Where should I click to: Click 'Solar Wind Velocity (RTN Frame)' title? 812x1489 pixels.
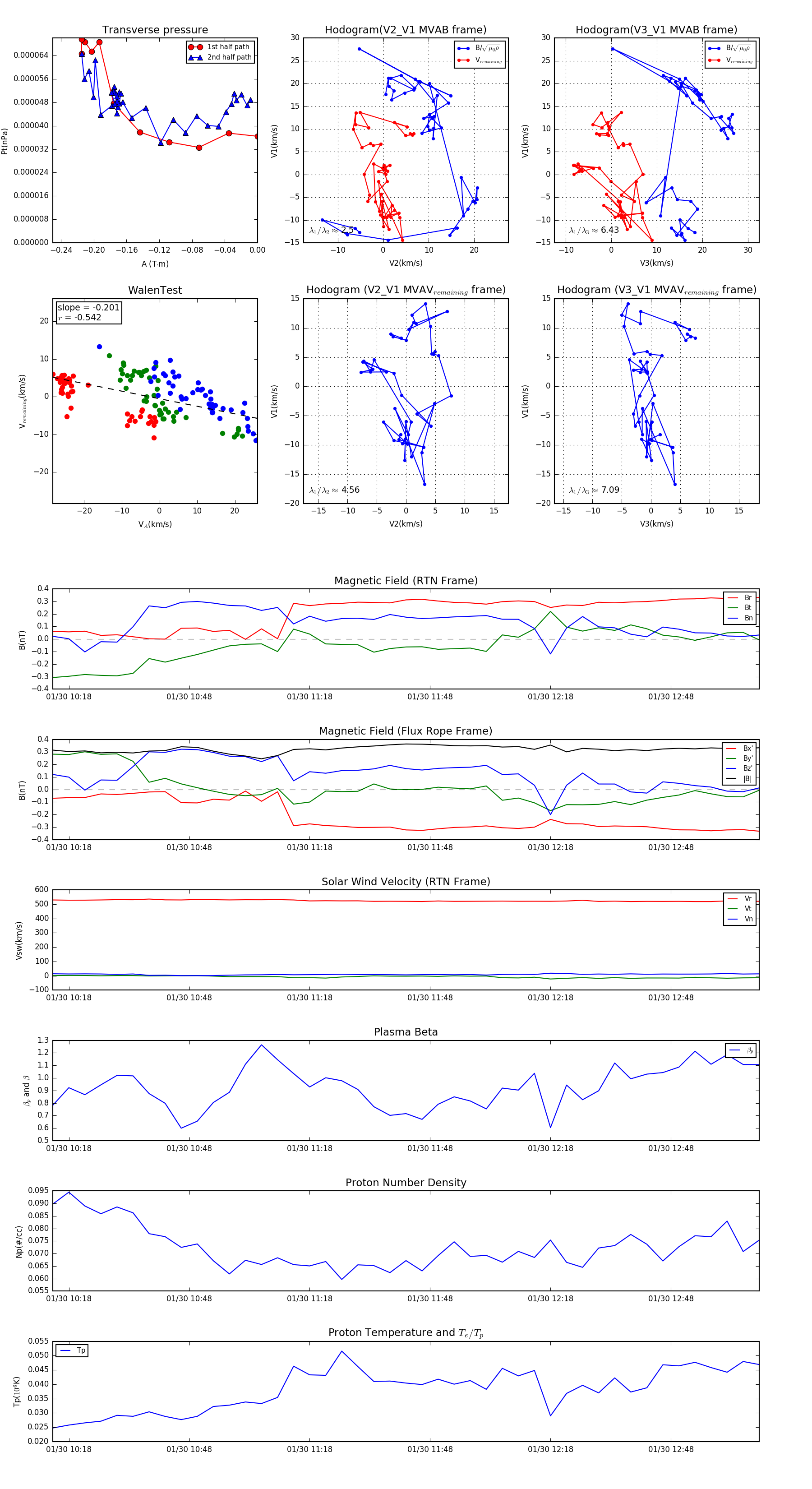coord(406,882)
